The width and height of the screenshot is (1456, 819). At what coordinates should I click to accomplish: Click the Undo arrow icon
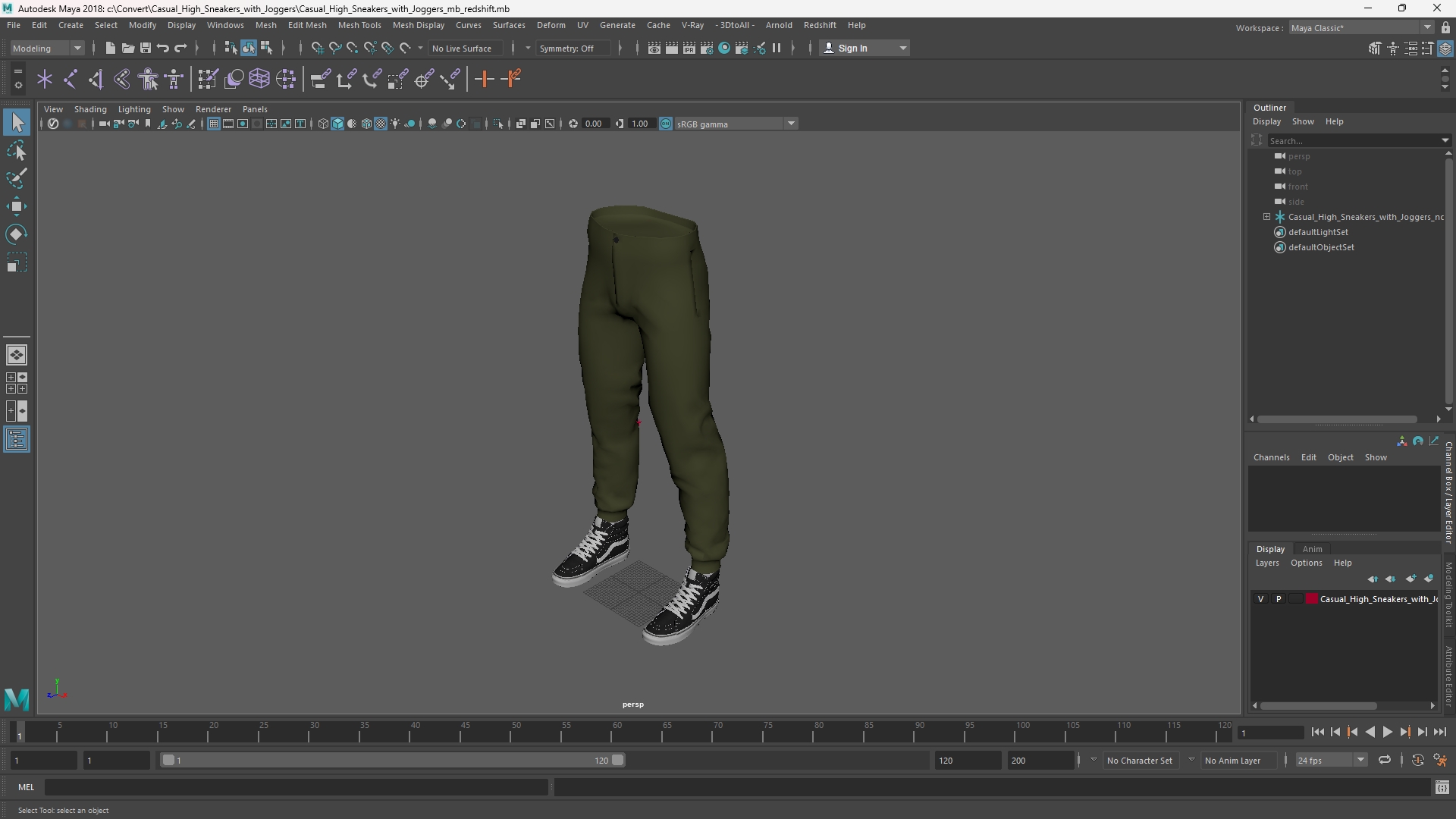point(162,48)
